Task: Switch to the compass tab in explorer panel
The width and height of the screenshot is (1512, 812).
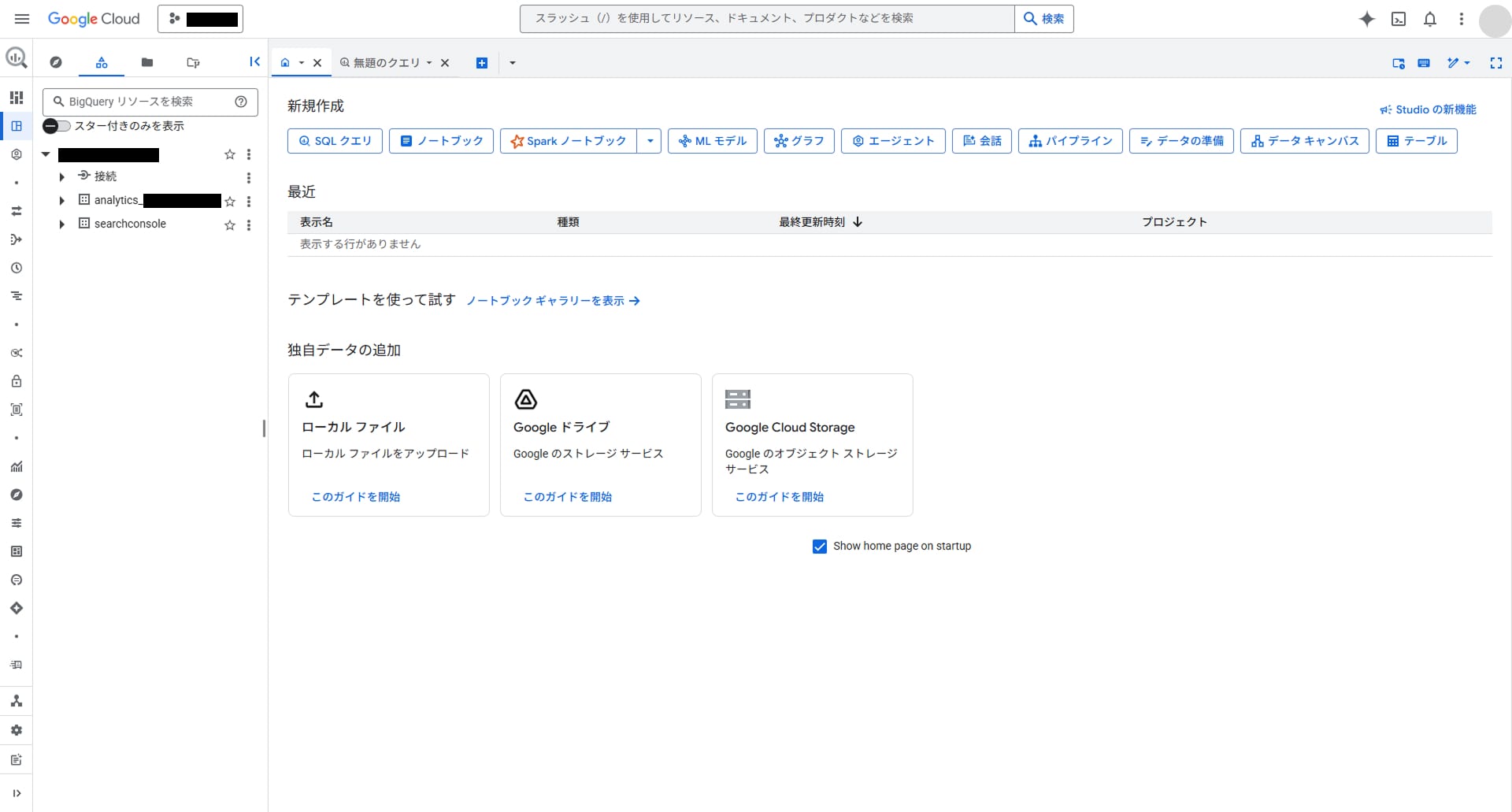Action: 56,62
